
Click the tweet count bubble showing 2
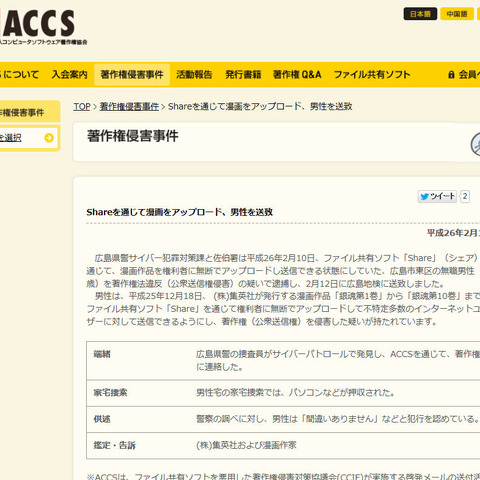tap(465, 196)
